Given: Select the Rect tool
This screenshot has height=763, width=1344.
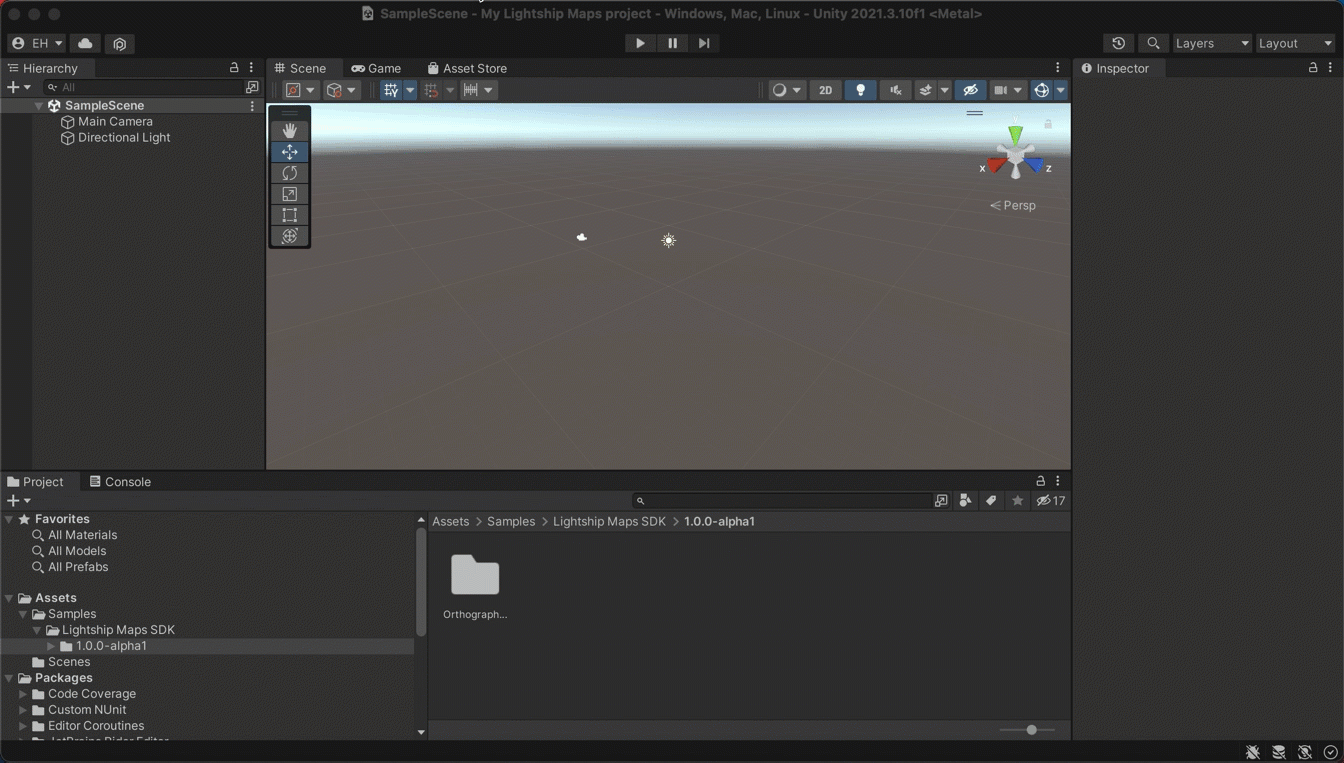Looking at the screenshot, I should pos(289,215).
